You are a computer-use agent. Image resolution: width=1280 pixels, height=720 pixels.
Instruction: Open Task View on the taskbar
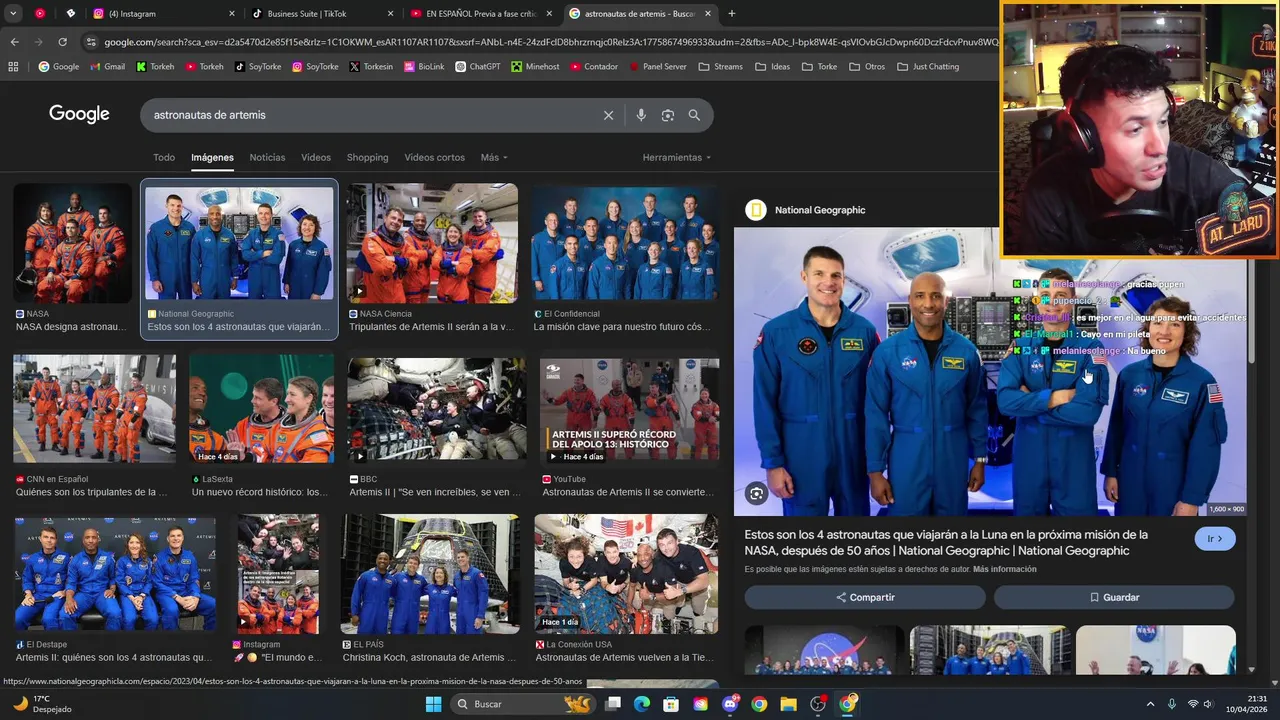coord(613,704)
